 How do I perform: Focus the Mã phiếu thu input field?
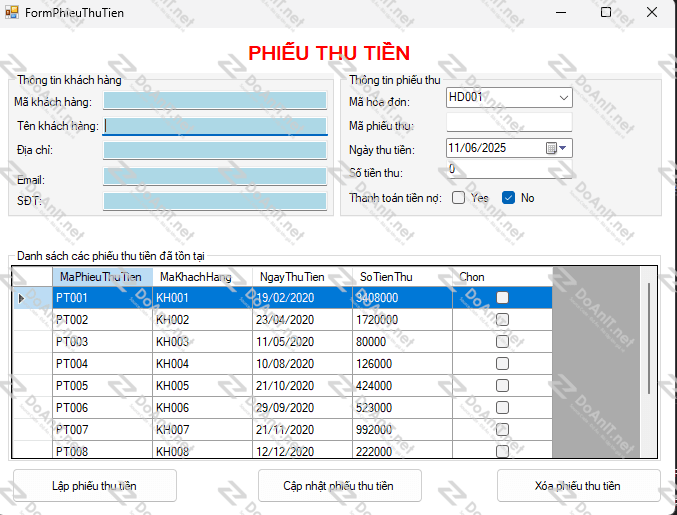pos(509,123)
